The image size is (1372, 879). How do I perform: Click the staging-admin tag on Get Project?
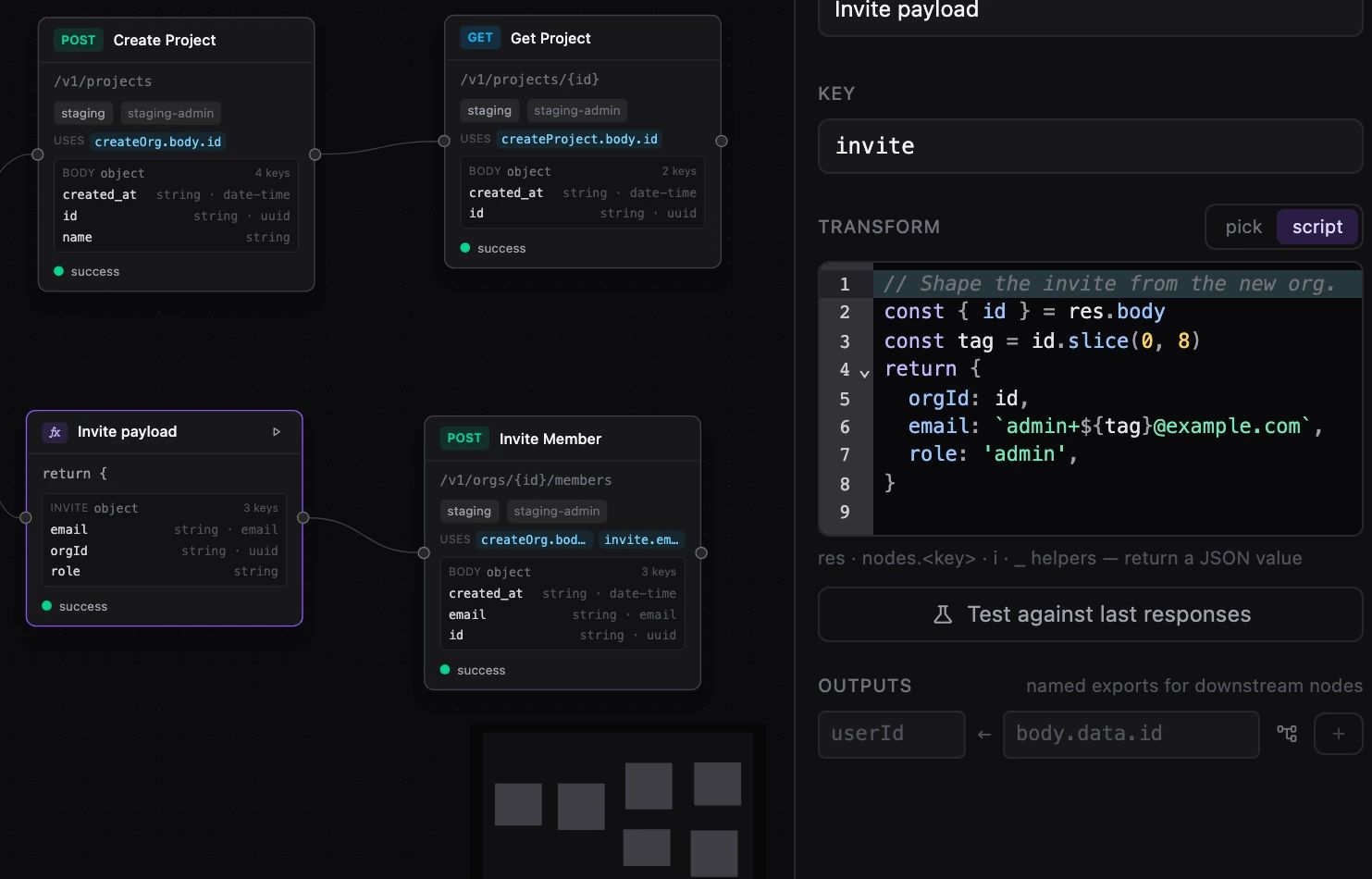pyautogui.click(x=576, y=111)
